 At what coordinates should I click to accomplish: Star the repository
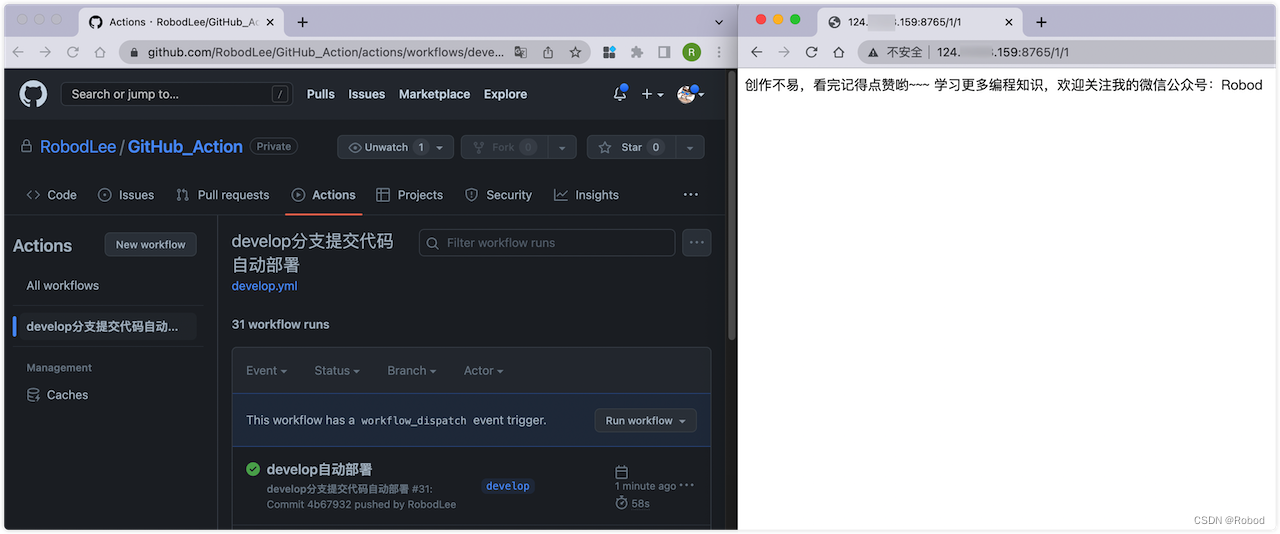631,147
